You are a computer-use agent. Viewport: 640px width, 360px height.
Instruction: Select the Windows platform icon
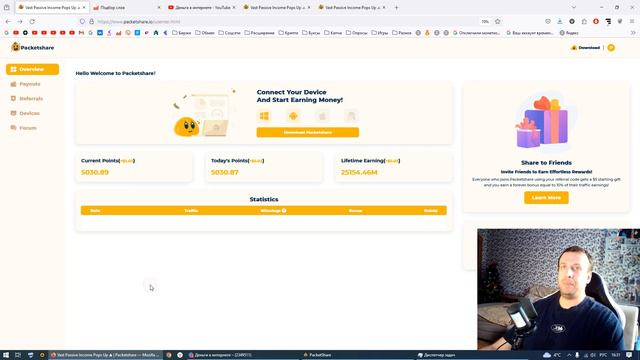264,116
